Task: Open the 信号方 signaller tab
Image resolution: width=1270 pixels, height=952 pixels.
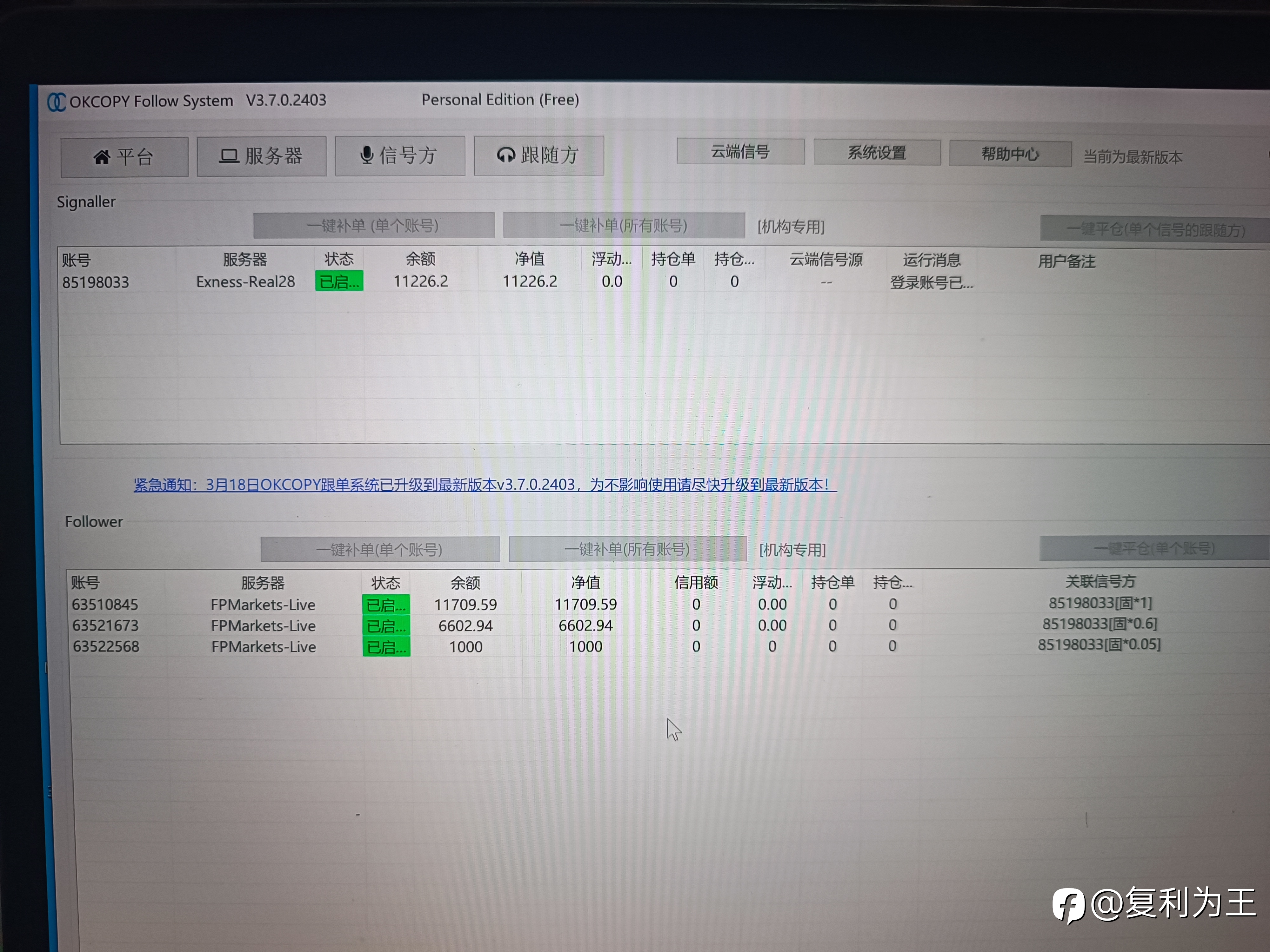Action: [400, 155]
